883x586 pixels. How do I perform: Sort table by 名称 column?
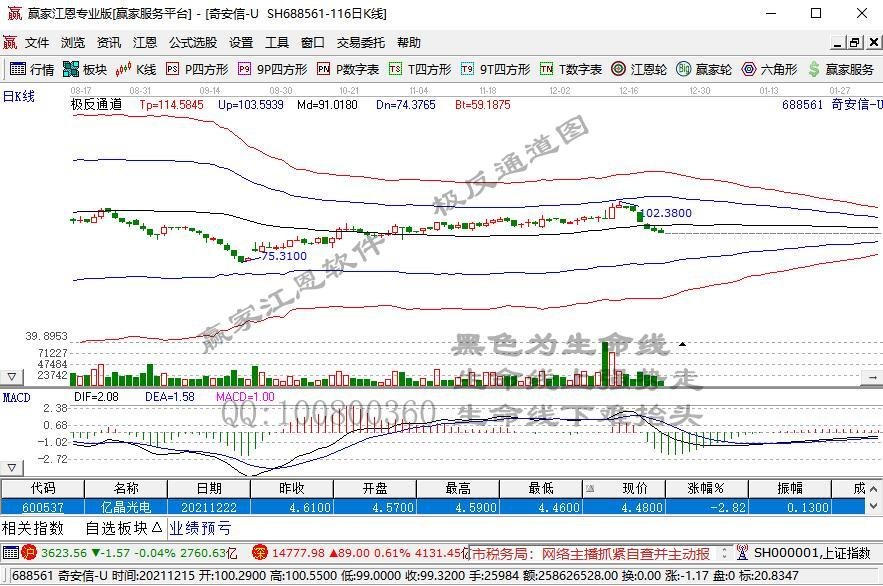tap(126, 488)
